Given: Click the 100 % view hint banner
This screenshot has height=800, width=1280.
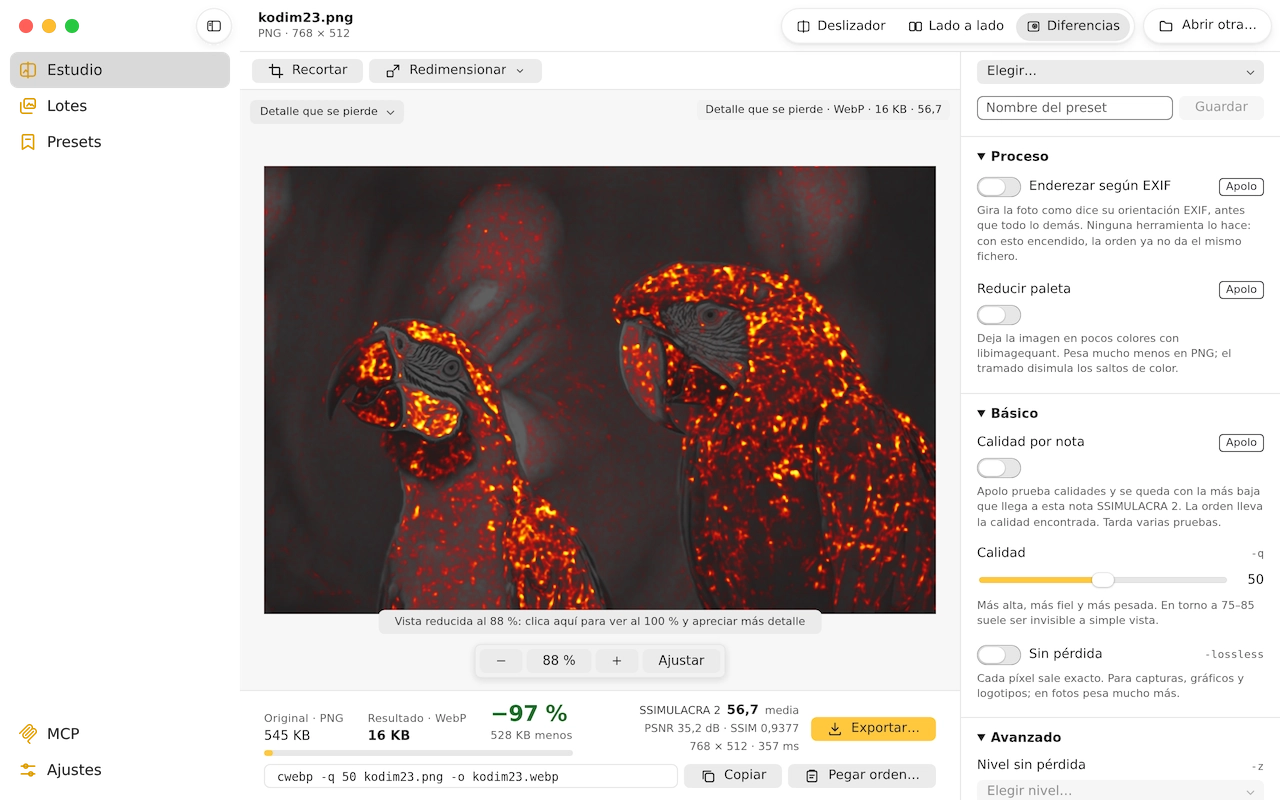Looking at the screenshot, I should [600, 622].
